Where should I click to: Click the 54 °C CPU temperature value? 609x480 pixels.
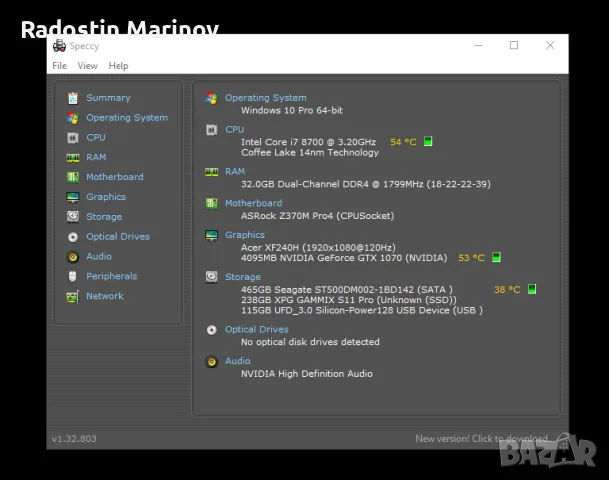[403, 142]
